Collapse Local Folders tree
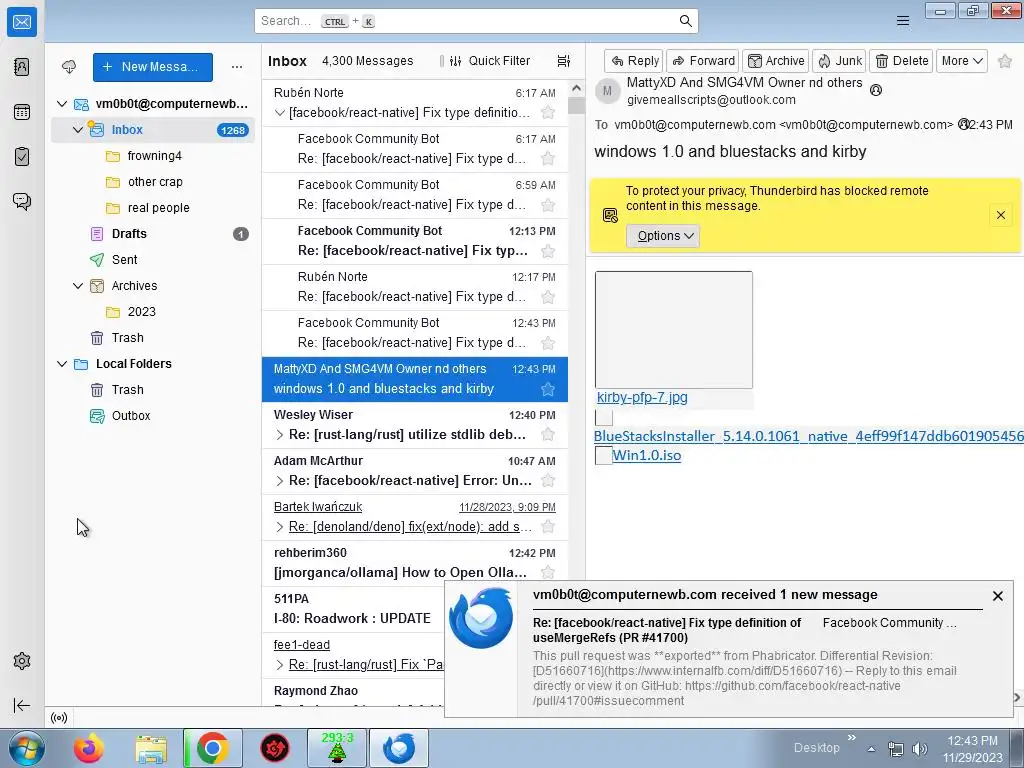The image size is (1024, 768). click(62, 364)
